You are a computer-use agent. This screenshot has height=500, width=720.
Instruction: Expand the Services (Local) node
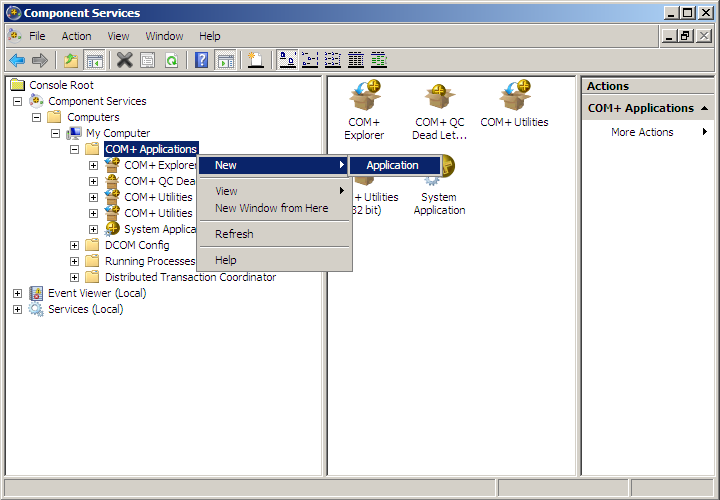tap(17, 309)
